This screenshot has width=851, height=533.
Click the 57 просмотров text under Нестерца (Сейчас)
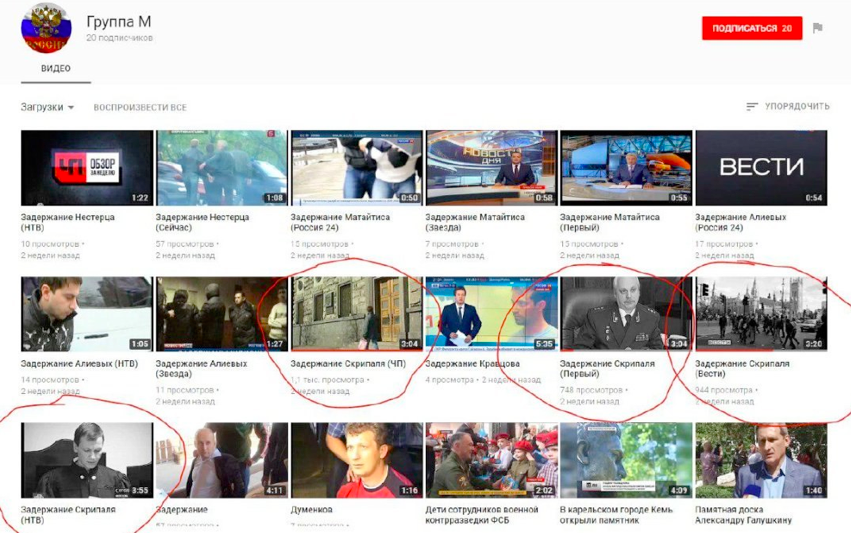185,244
